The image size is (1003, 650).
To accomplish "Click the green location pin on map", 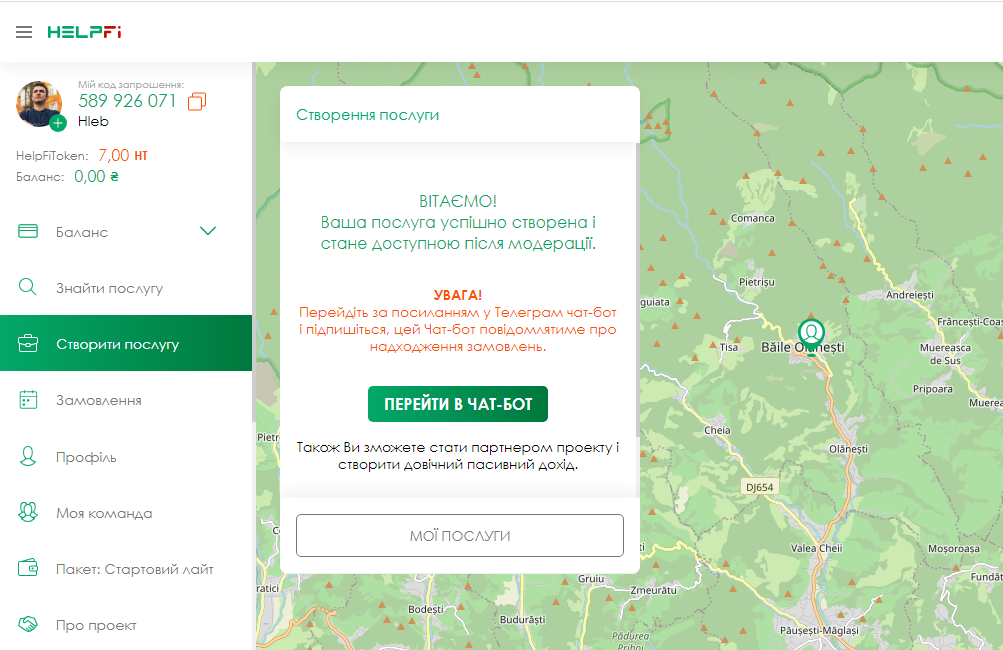I will pos(811,335).
